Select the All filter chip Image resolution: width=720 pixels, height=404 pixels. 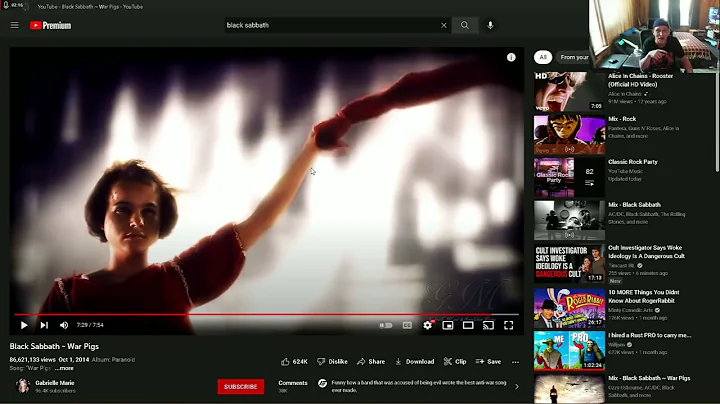[x=543, y=57]
